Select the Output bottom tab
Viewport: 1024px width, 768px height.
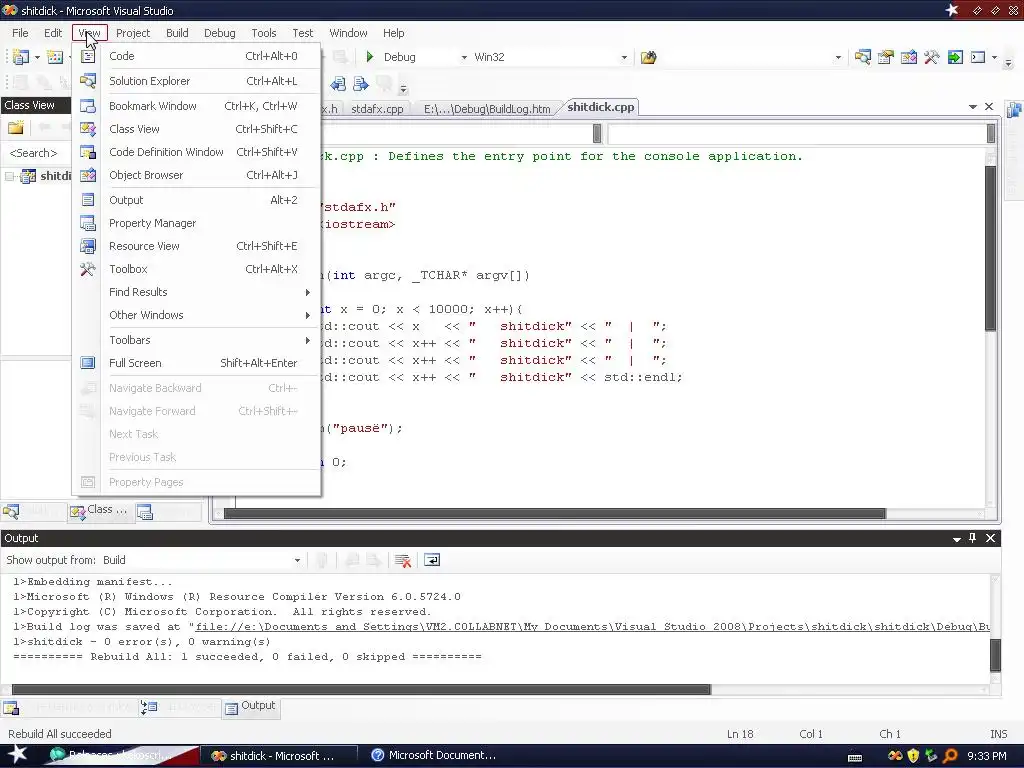251,707
